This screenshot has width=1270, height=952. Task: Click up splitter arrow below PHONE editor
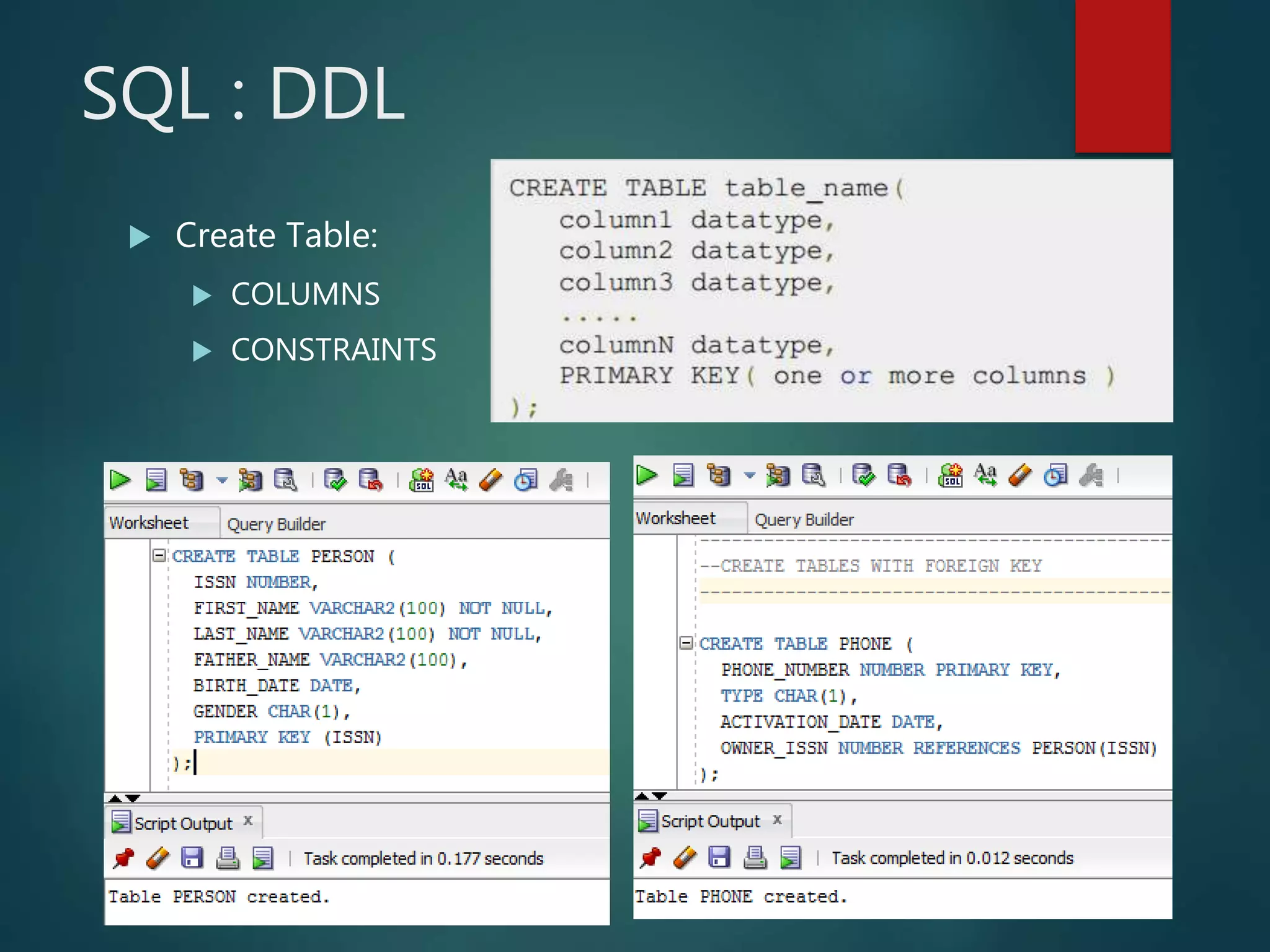click(x=642, y=796)
